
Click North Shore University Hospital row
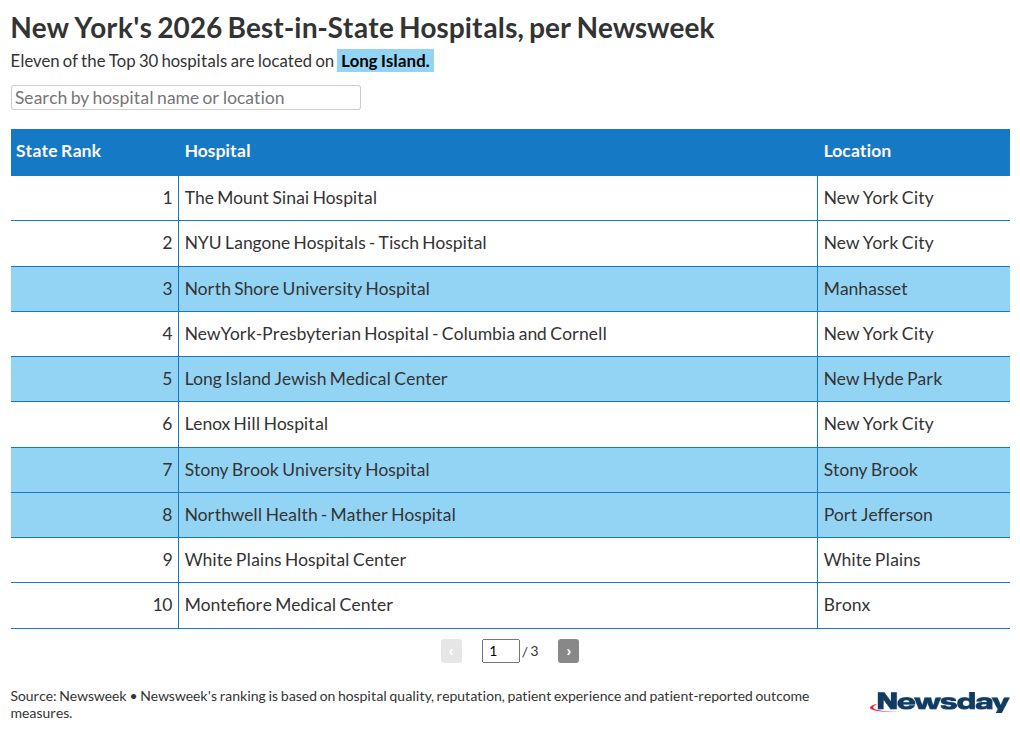pyautogui.click(x=307, y=289)
